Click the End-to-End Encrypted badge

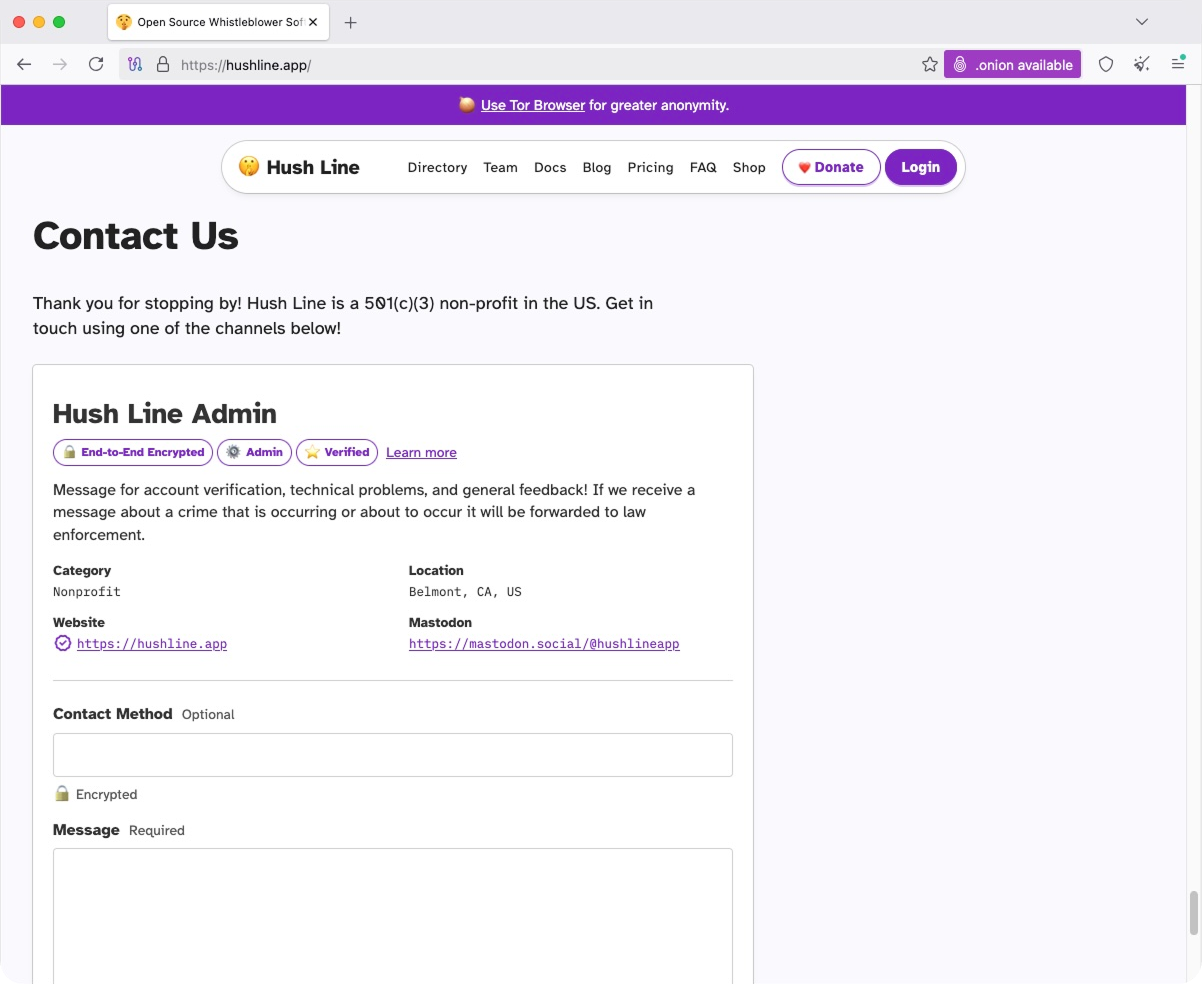[133, 452]
